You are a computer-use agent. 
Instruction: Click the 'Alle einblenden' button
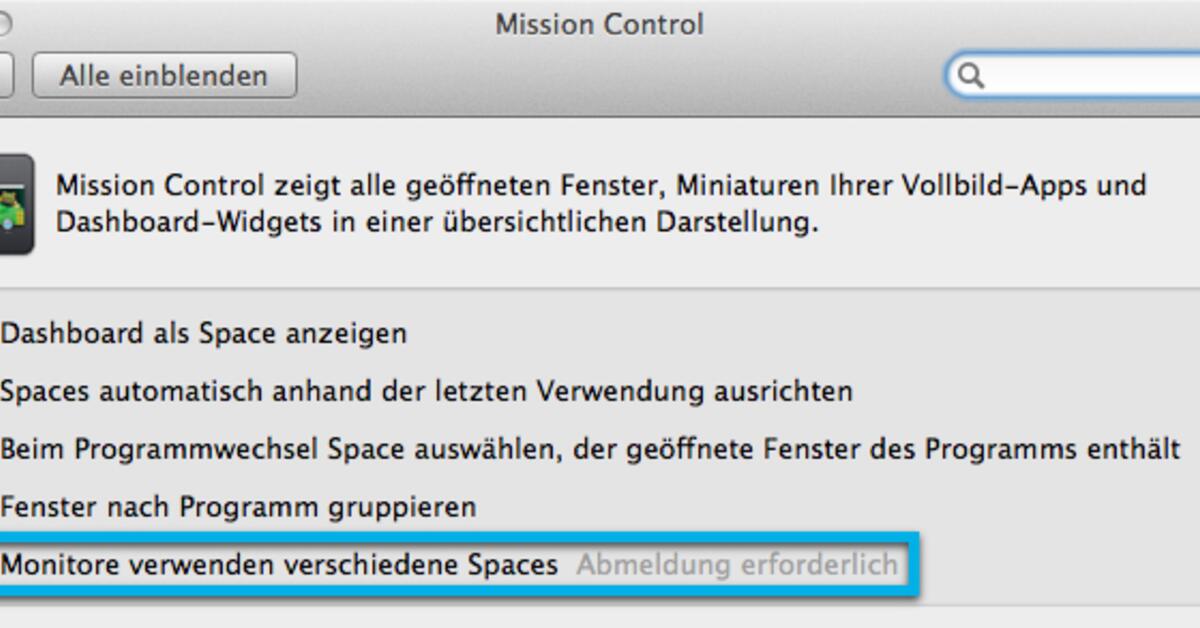point(164,76)
